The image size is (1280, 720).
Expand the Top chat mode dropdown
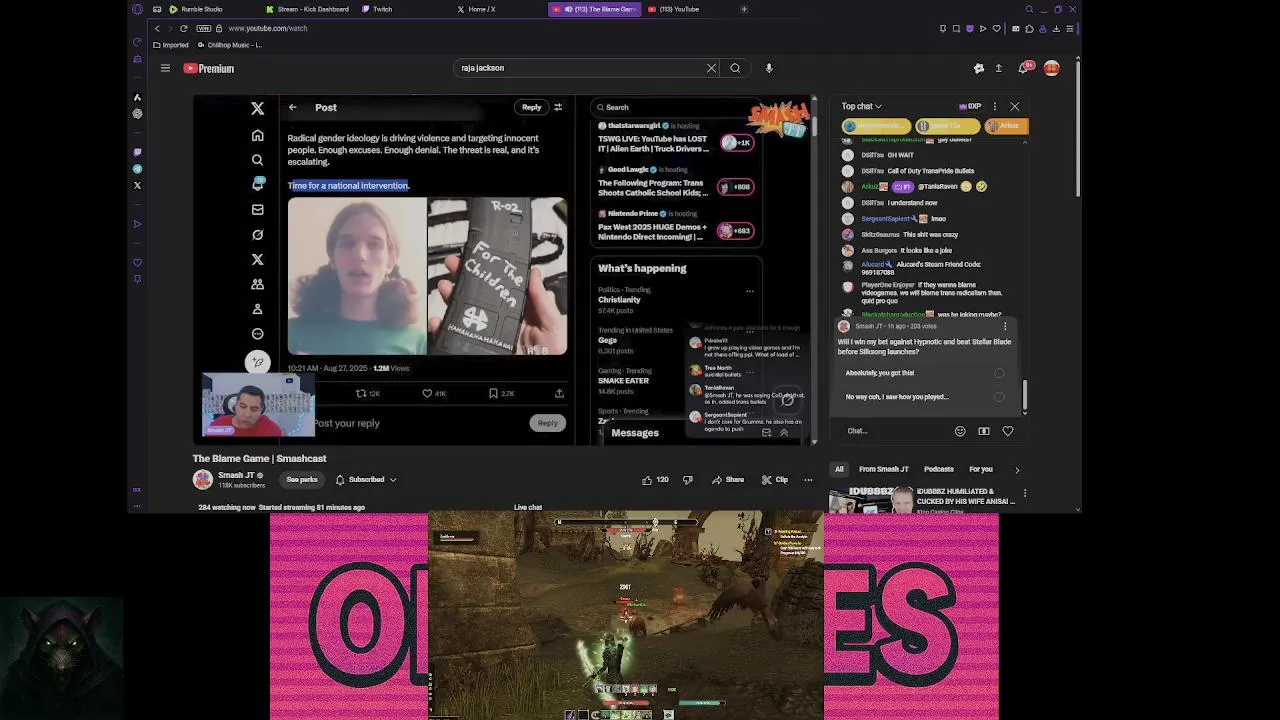[861, 106]
